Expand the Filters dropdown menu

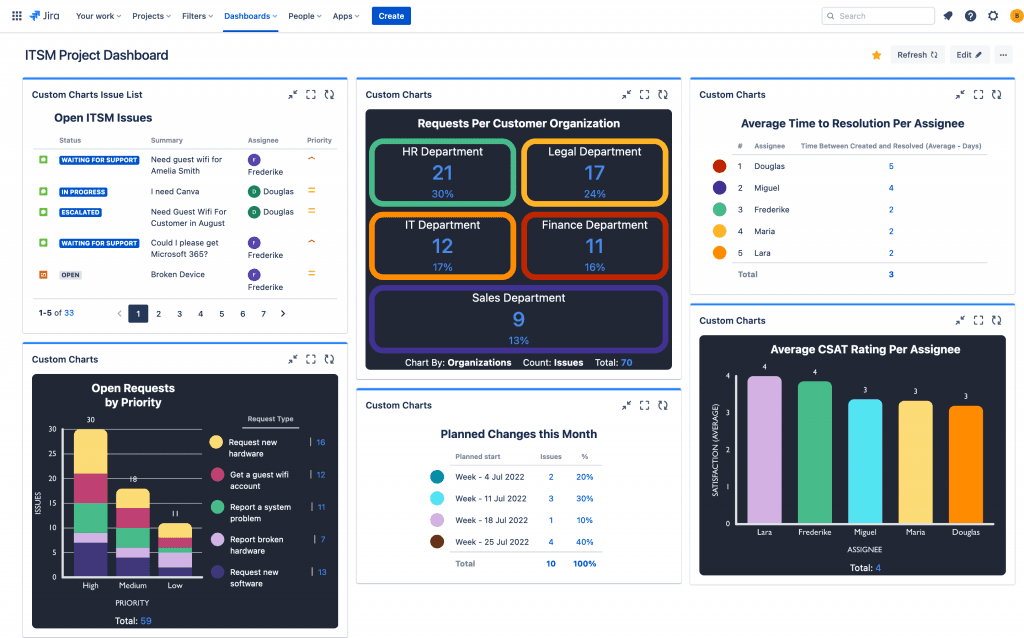pyautogui.click(x=197, y=16)
